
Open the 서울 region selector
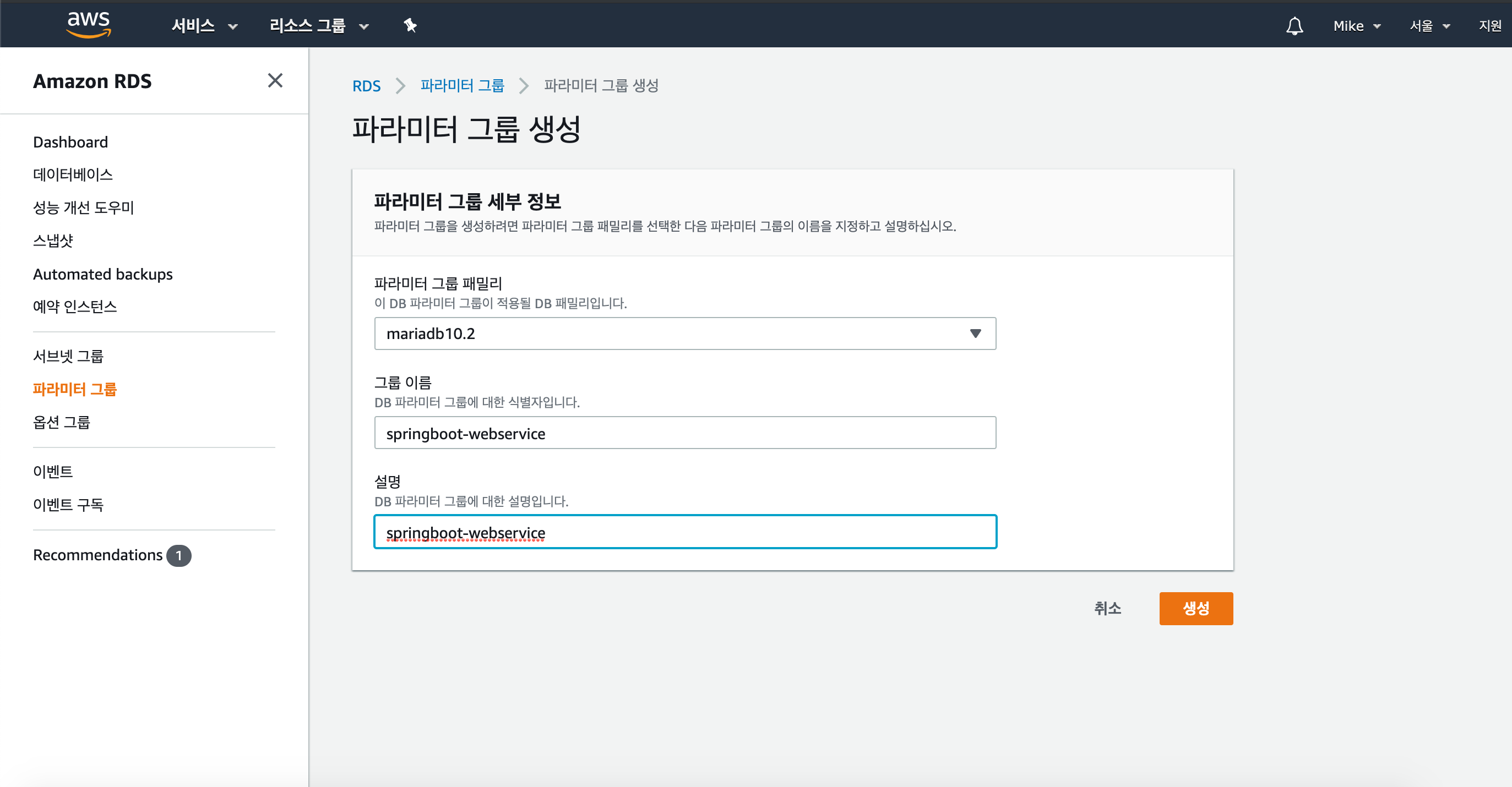1429,26
